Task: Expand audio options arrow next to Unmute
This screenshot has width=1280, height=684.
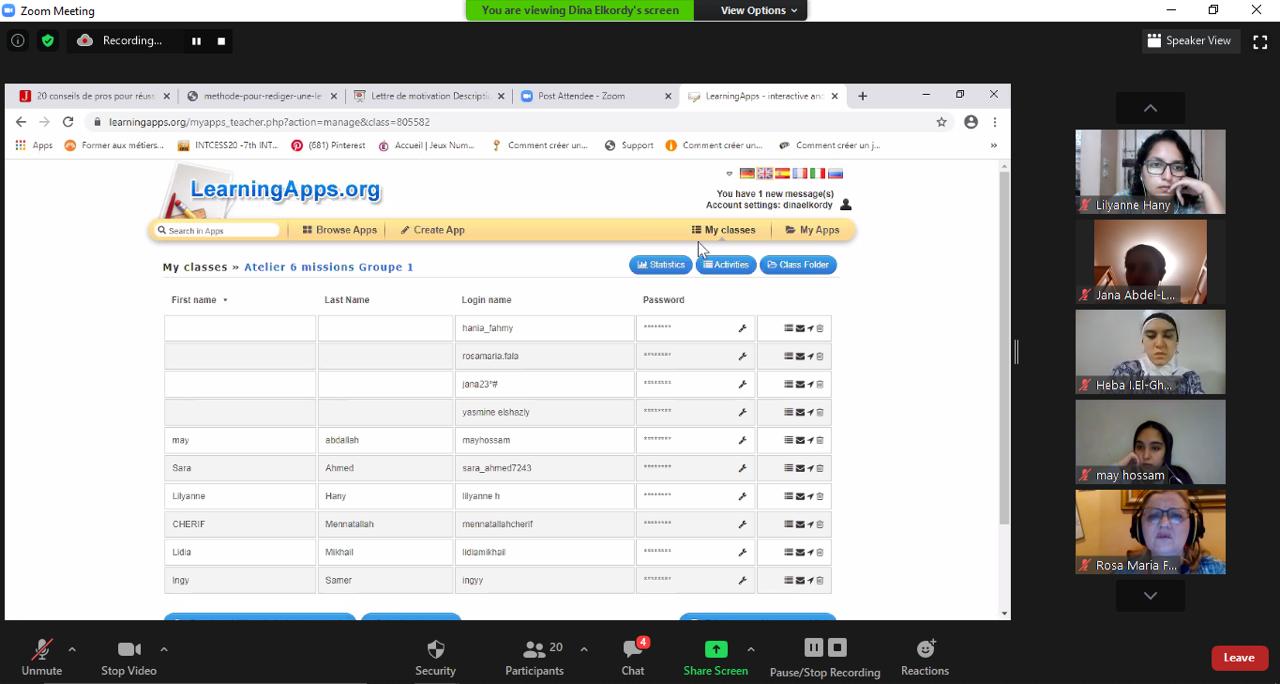Action: point(72,649)
